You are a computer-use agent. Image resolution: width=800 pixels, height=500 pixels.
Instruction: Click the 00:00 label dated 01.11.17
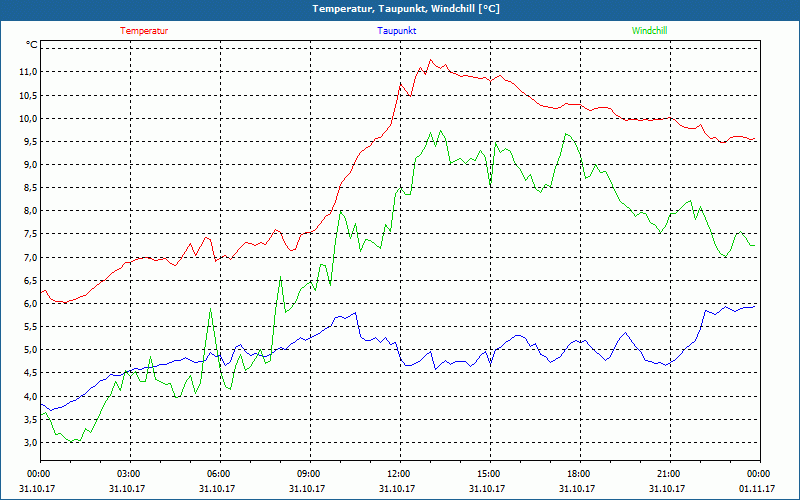pos(760,474)
